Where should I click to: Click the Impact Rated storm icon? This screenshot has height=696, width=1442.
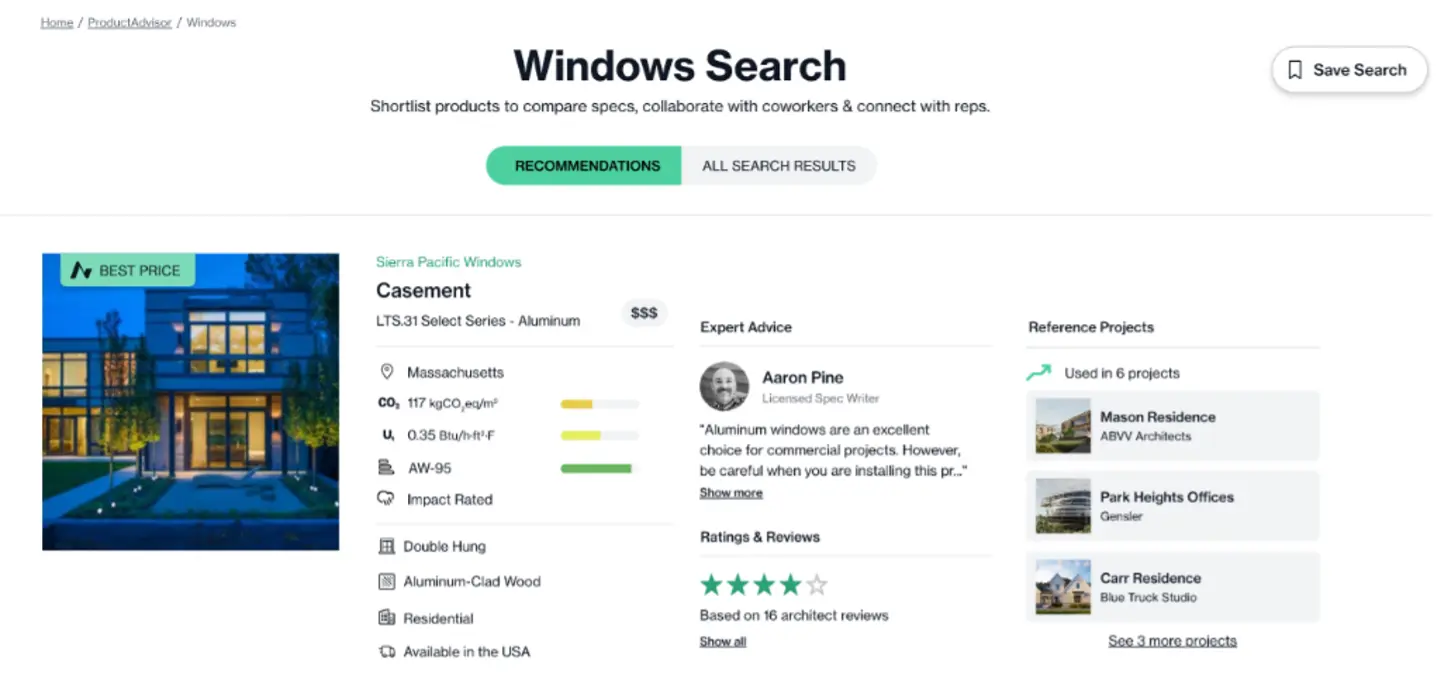tap(387, 499)
